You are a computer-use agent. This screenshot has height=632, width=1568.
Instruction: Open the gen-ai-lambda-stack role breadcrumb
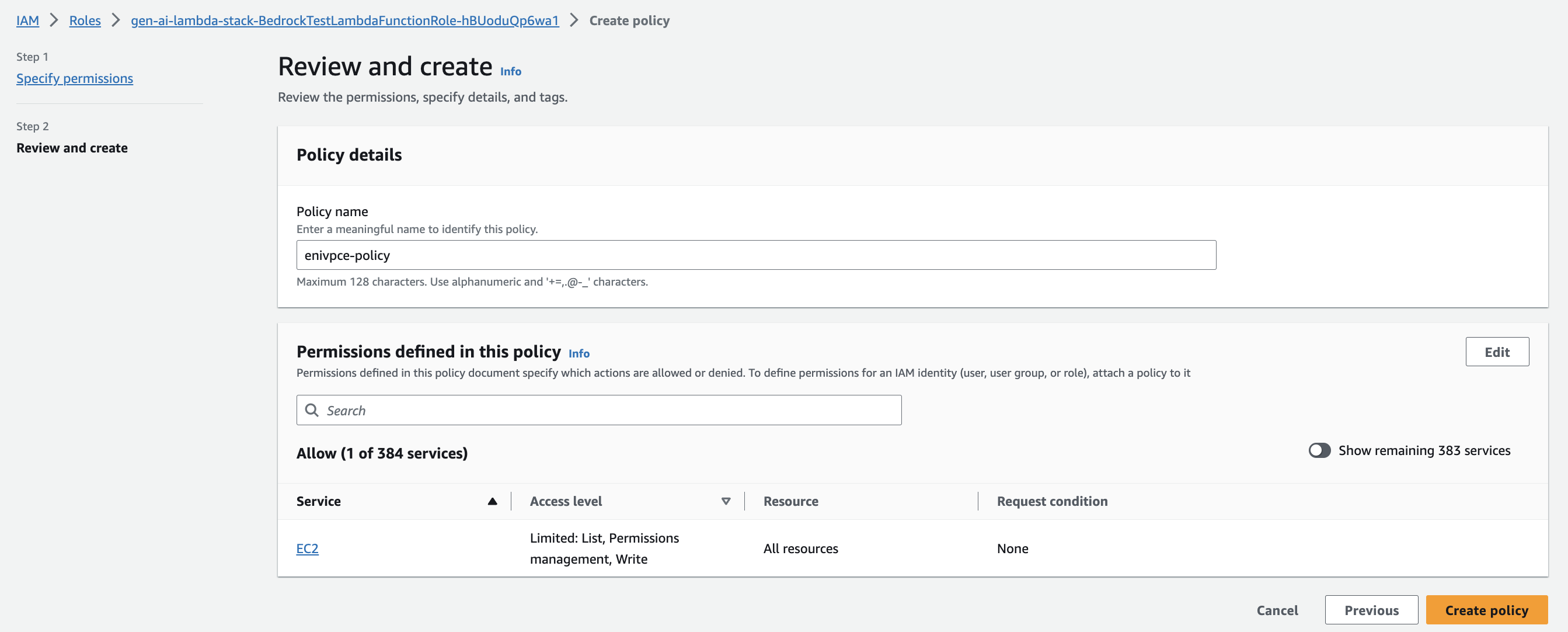pos(344,20)
